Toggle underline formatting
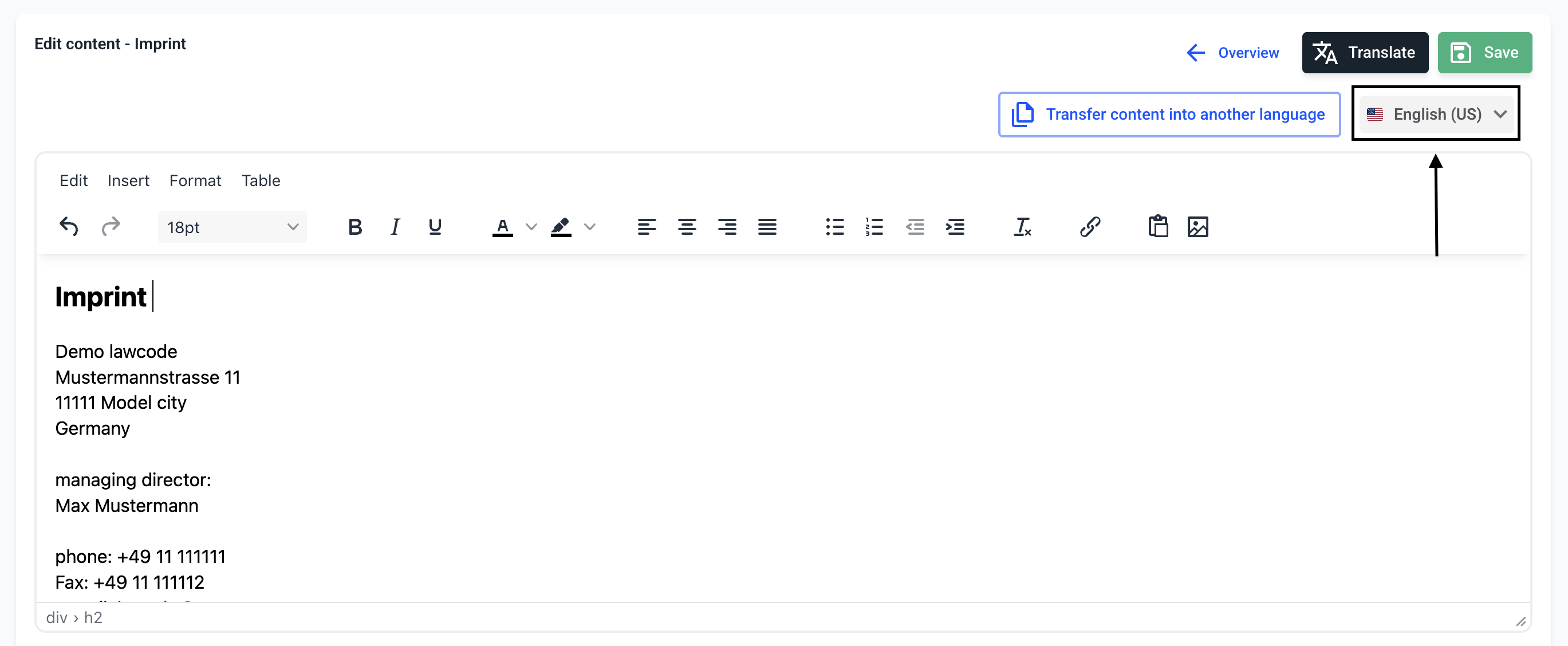 click(x=435, y=226)
